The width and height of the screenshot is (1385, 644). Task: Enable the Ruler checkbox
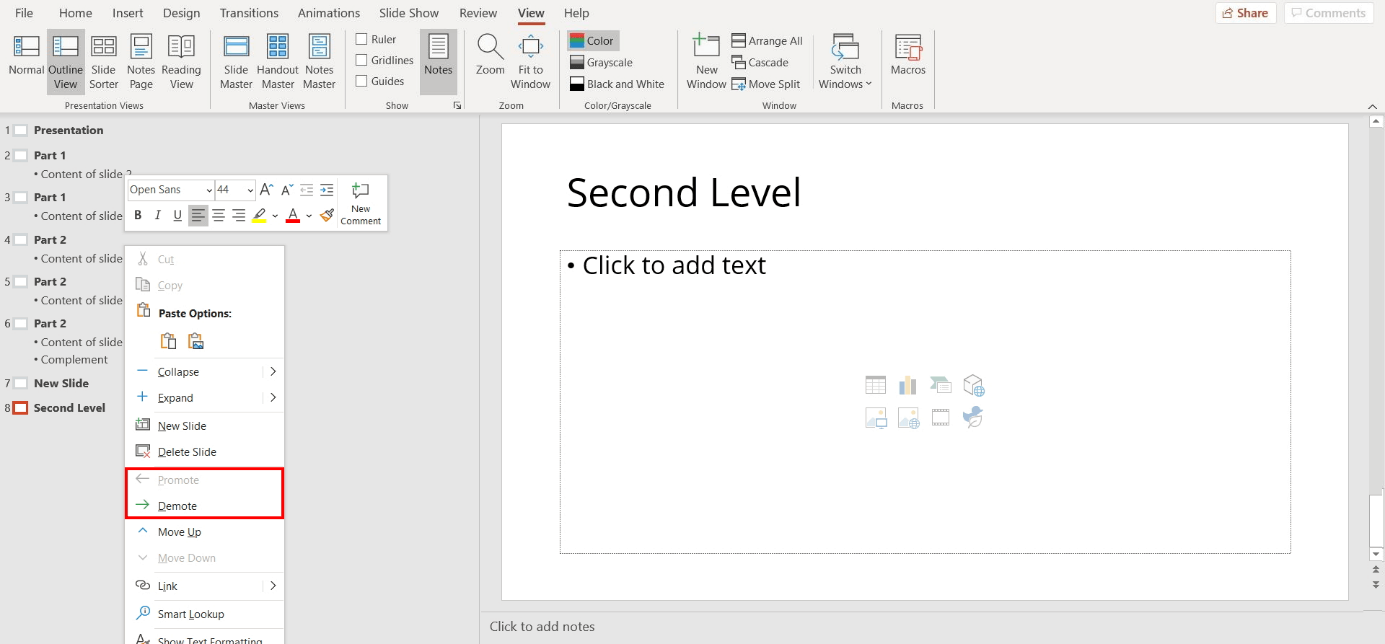(x=359, y=38)
